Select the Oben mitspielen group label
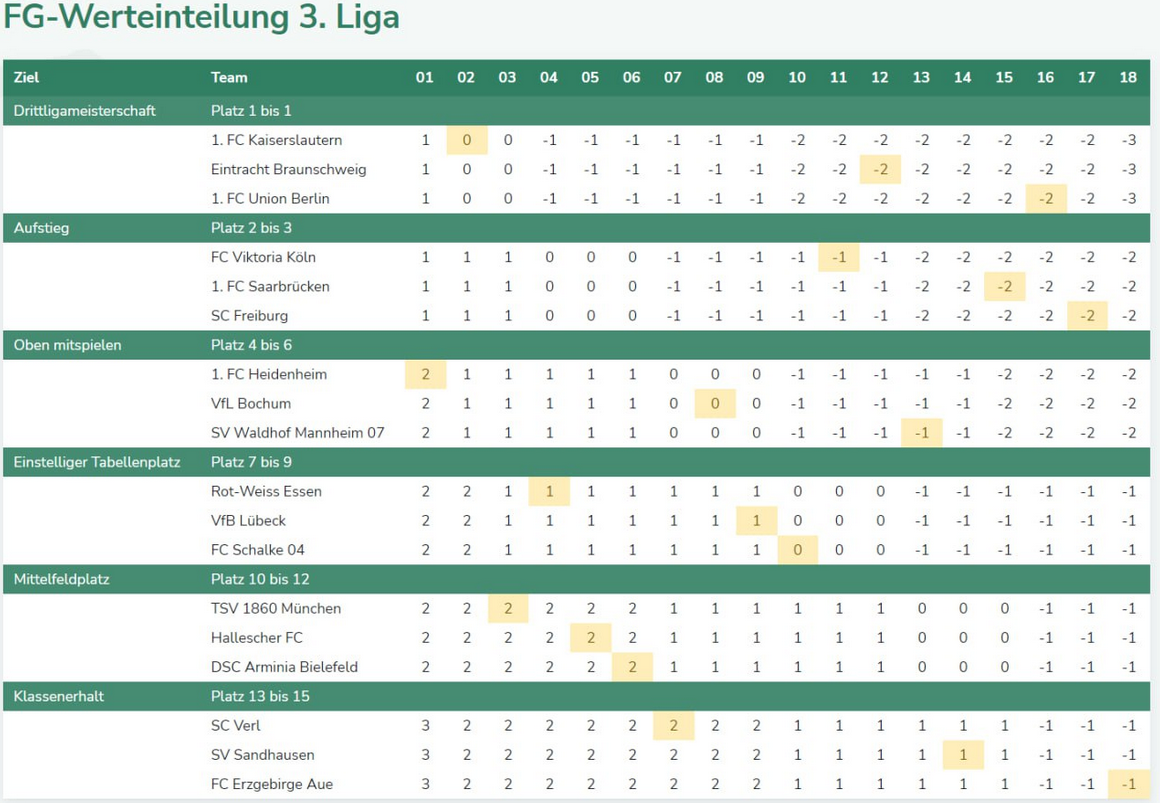Image resolution: width=1160 pixels, height=803 pixels. pos(68,345)
